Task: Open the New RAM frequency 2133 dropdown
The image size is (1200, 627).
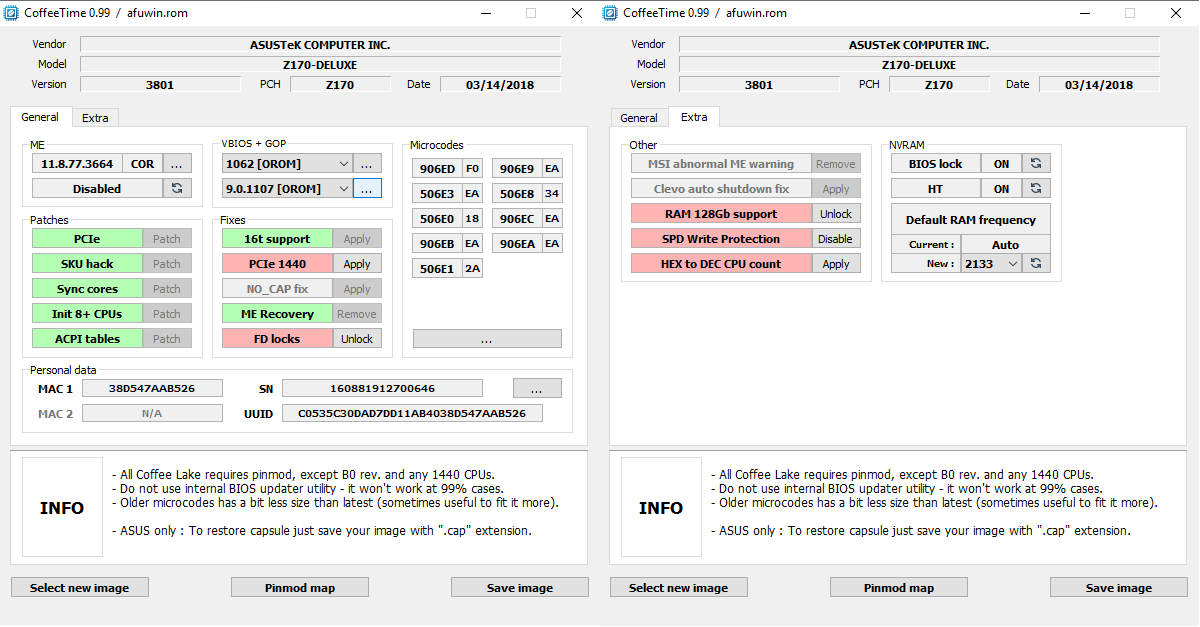Action: pos(1013,263)
